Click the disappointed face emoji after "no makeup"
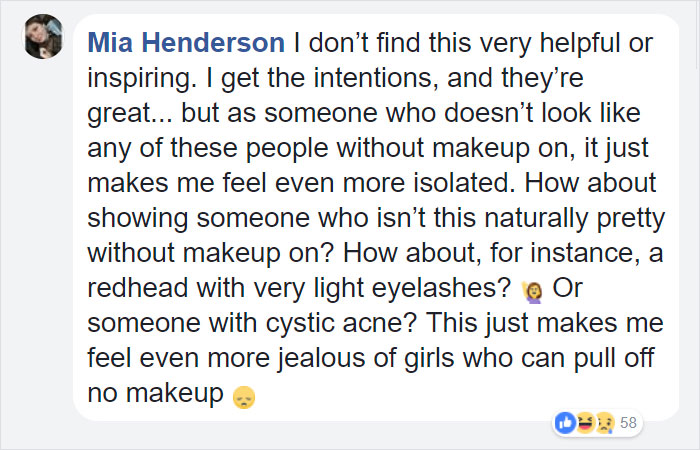The width and height of the screenshot is (700, 450). pyautogui.click(x=242, y=398)
